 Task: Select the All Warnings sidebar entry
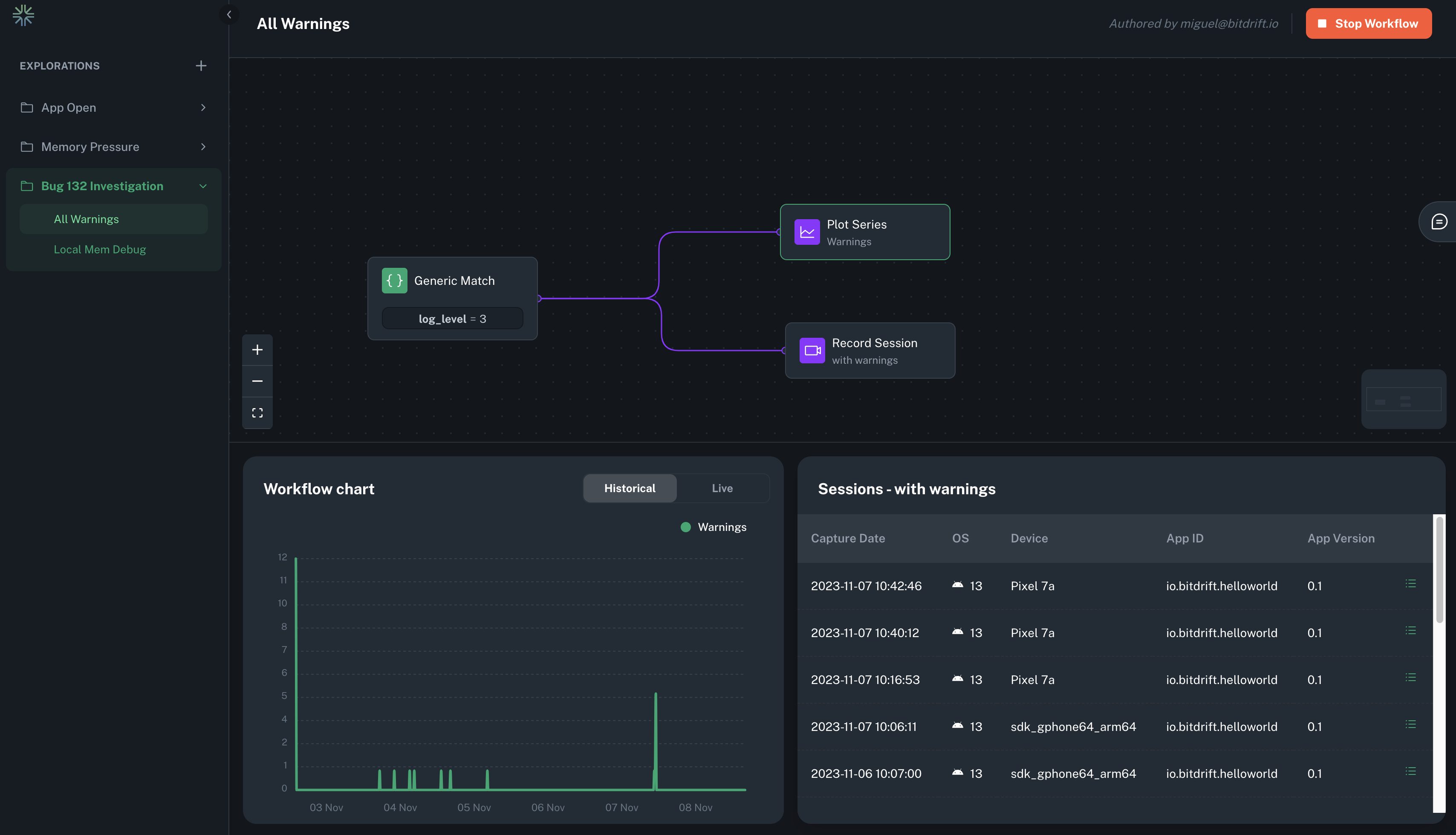click(87, 218)
